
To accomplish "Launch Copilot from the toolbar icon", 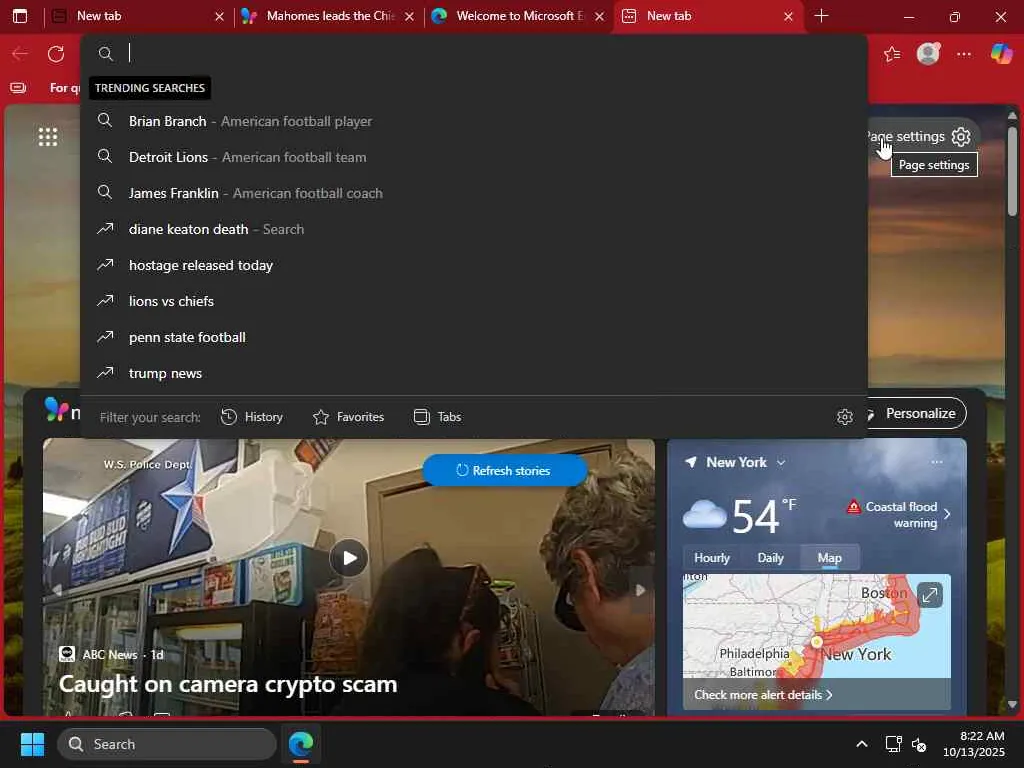I will click(1000, 54).
